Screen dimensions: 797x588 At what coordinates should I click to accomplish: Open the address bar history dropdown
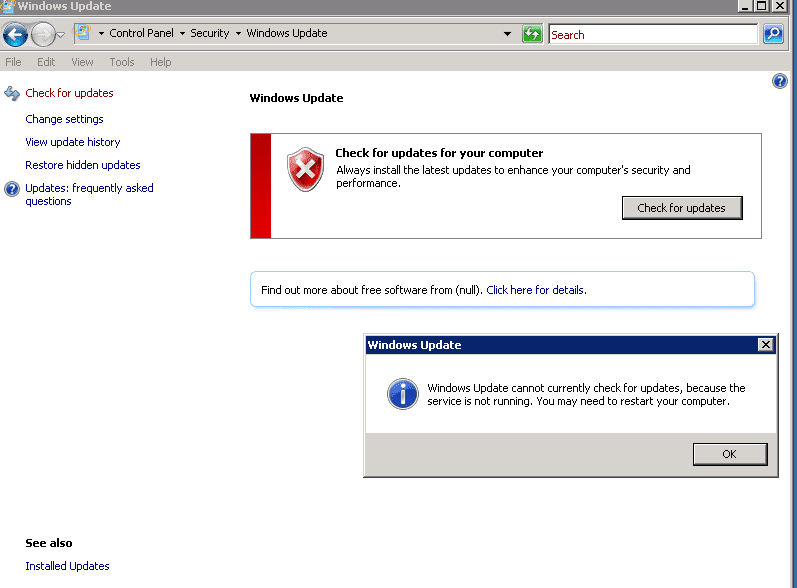pos(507,34)
